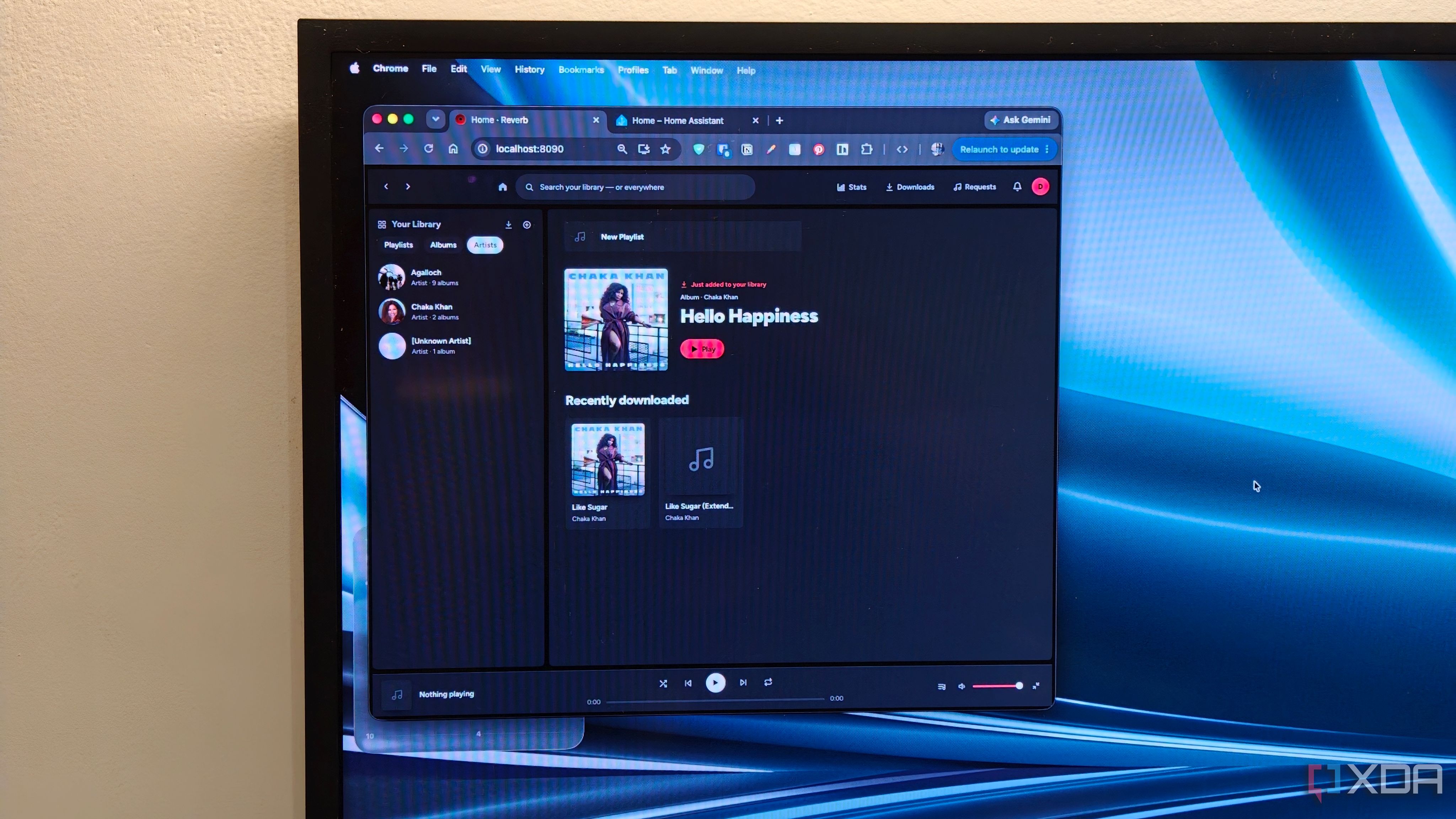Bookmark this page with the star
The height and width of the screenshot is (819, 1456).
pos(665,149)
